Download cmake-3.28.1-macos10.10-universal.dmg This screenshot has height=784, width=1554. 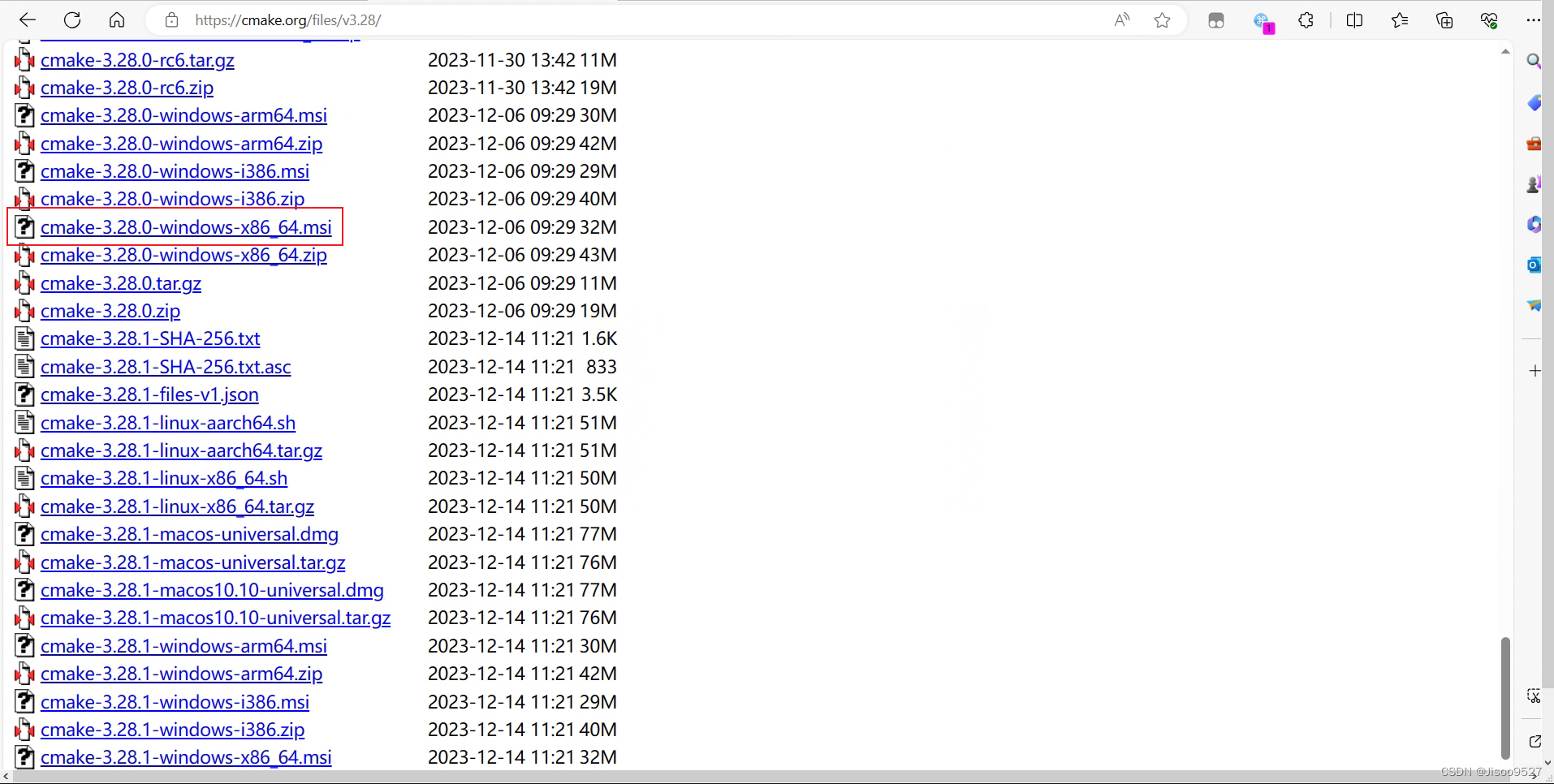pos(212,590)
